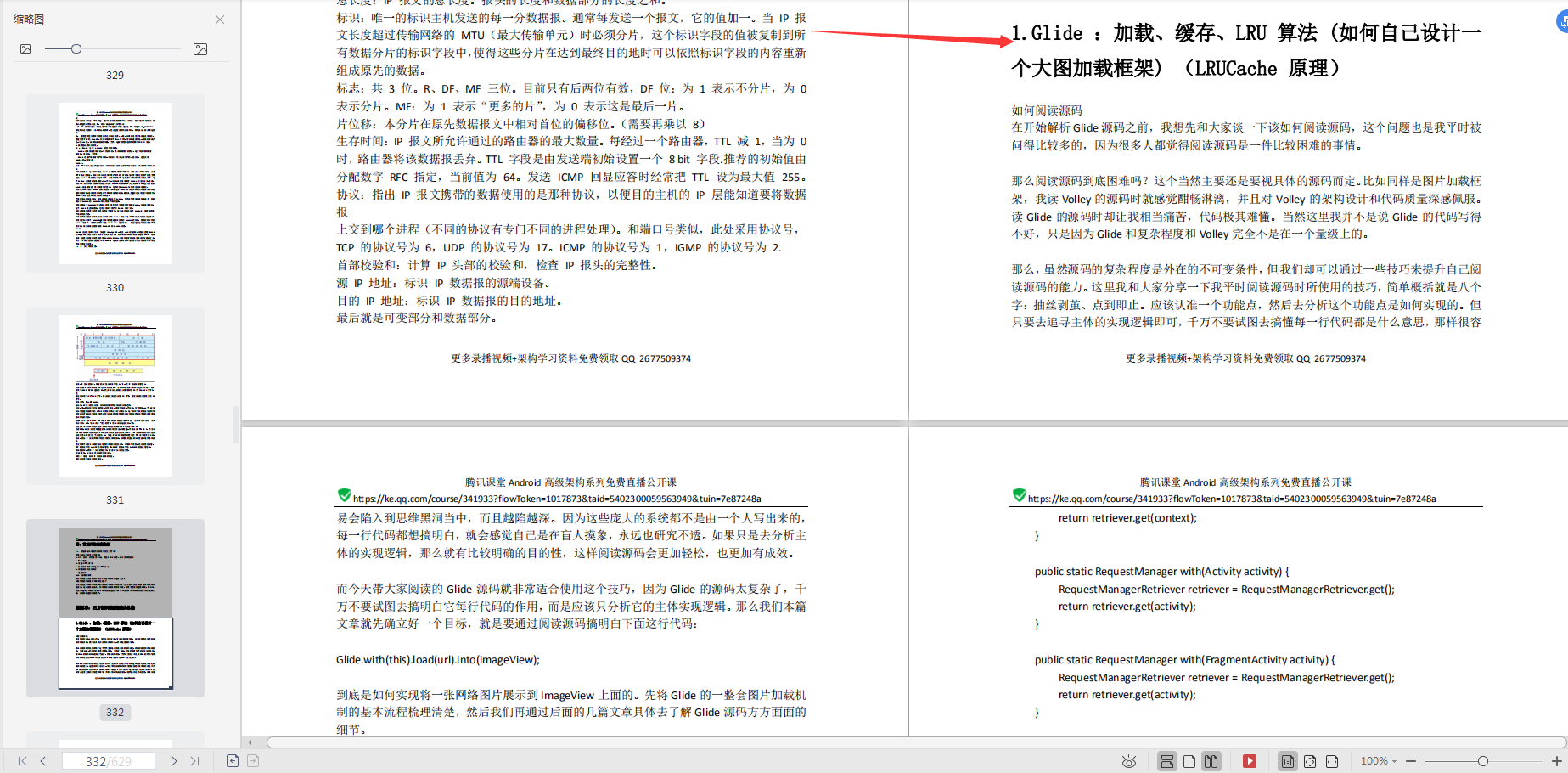Toggle two-page view
Screen dimensions: 1568x773
(1211, 761)
